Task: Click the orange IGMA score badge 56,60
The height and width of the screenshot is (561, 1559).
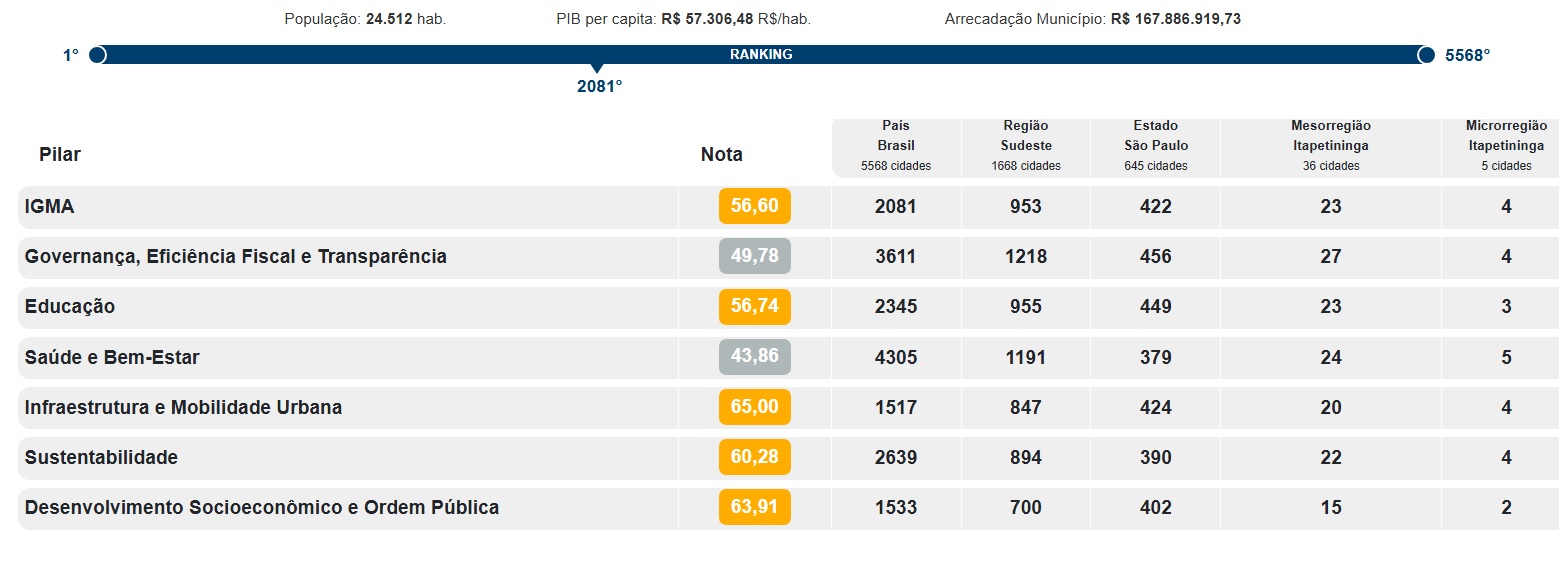Action: click(754, 206)
